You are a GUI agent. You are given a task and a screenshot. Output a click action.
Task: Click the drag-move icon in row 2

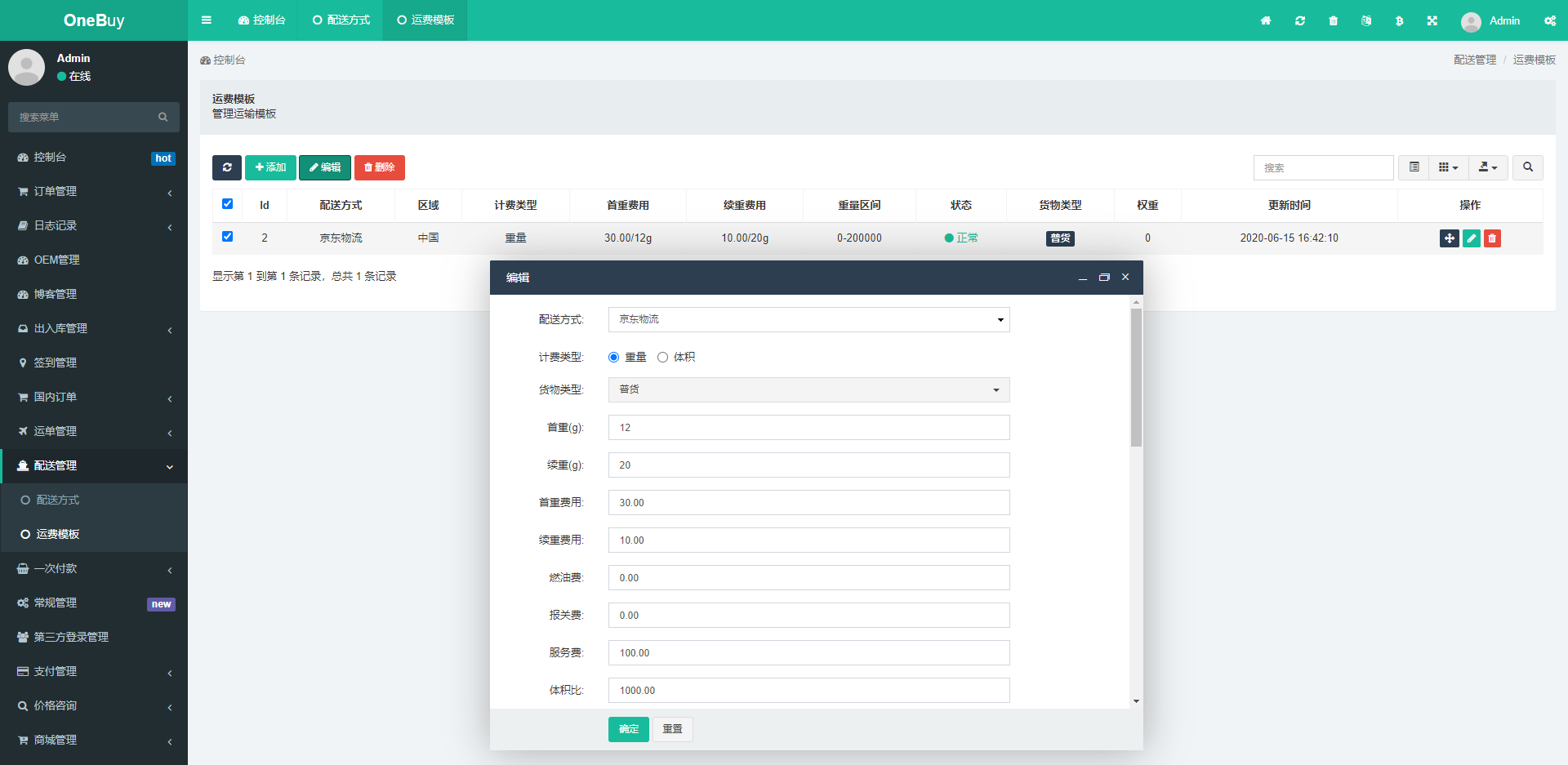[1450, 238]
